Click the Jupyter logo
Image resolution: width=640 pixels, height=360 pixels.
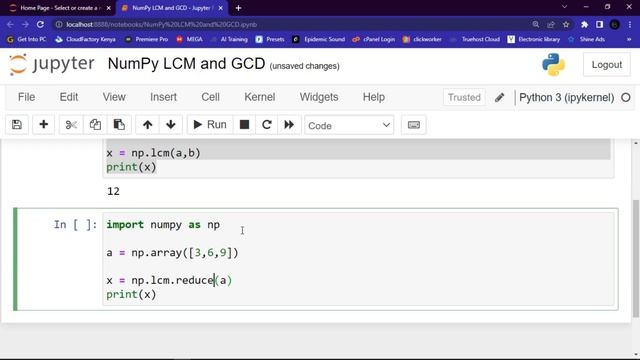coord(51,64)
